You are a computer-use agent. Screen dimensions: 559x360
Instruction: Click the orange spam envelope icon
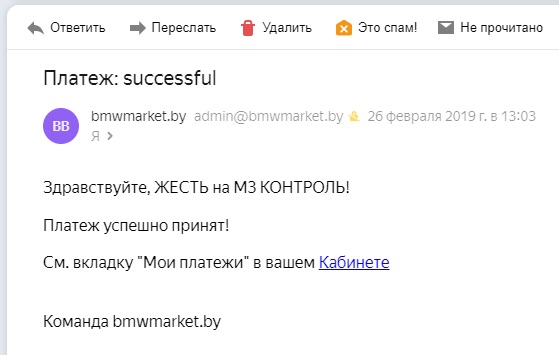pos(344,28)
